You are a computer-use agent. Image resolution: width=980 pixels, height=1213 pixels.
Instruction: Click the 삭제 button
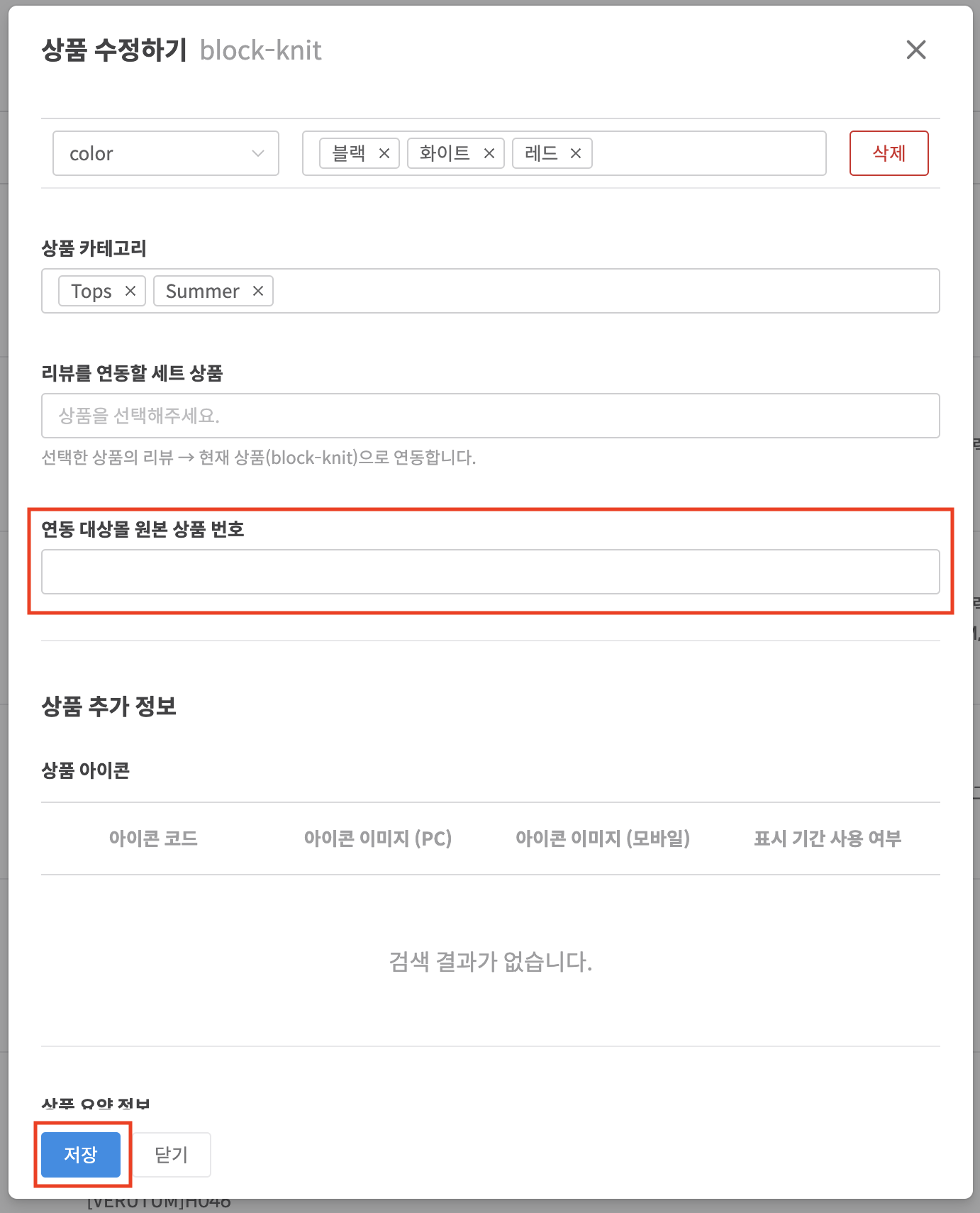pos(889,153)
